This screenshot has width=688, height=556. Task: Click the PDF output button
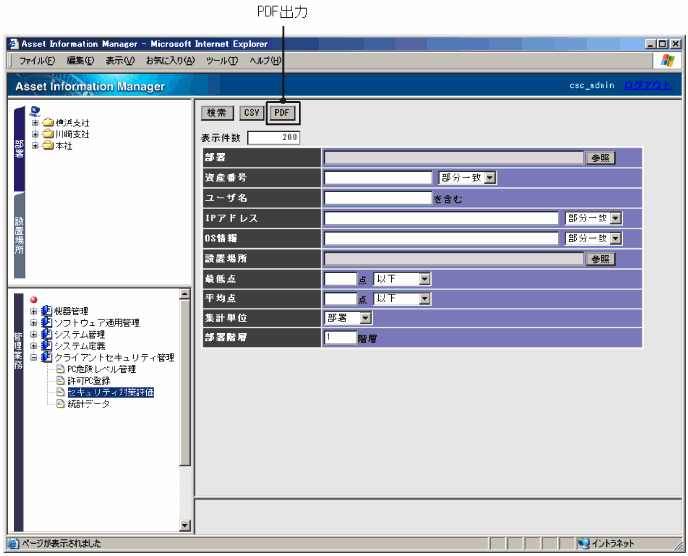[x=282, y=113]
